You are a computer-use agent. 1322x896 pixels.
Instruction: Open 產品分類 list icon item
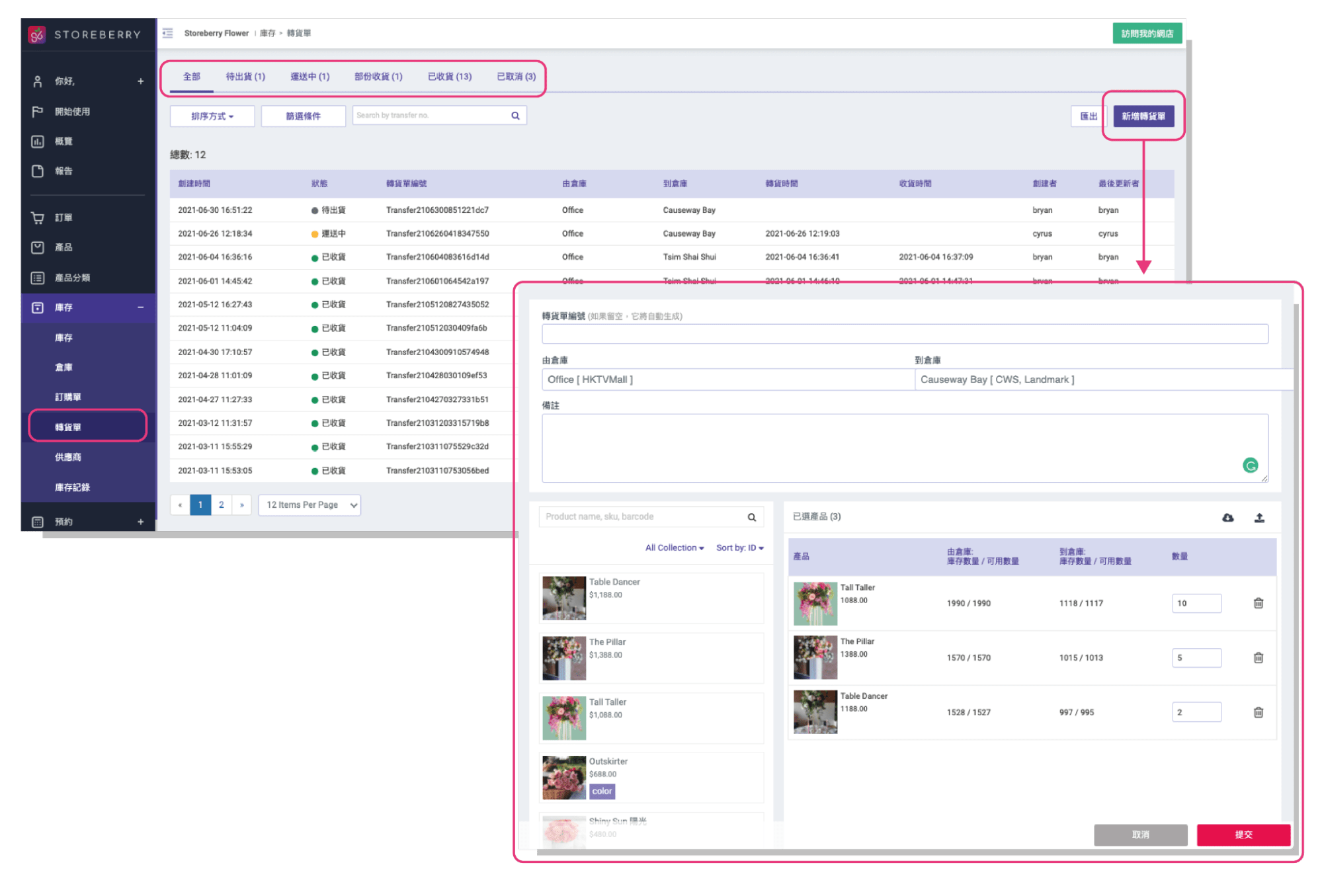(x=38, y=278)
